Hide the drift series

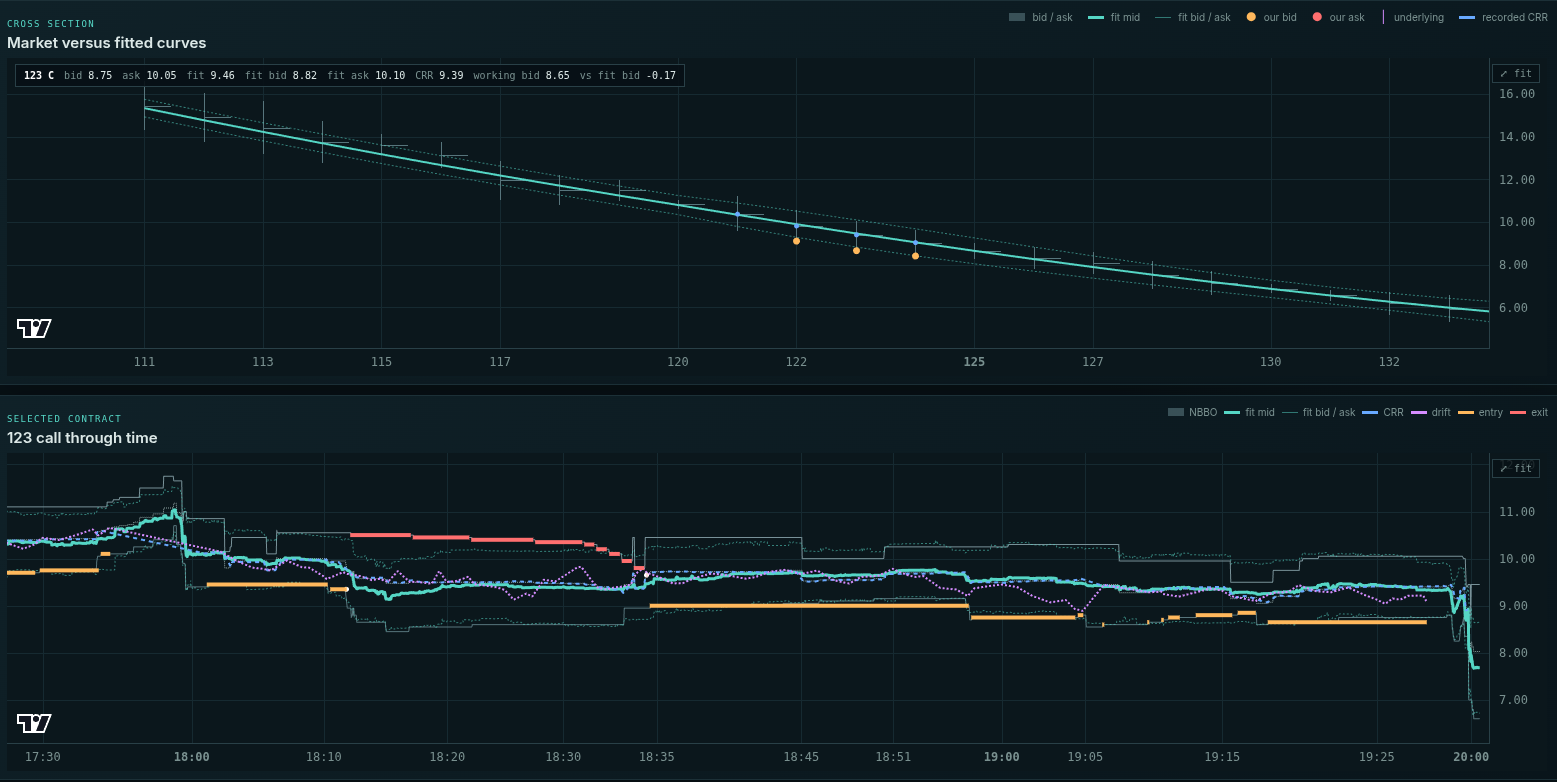pos(1430,412)
